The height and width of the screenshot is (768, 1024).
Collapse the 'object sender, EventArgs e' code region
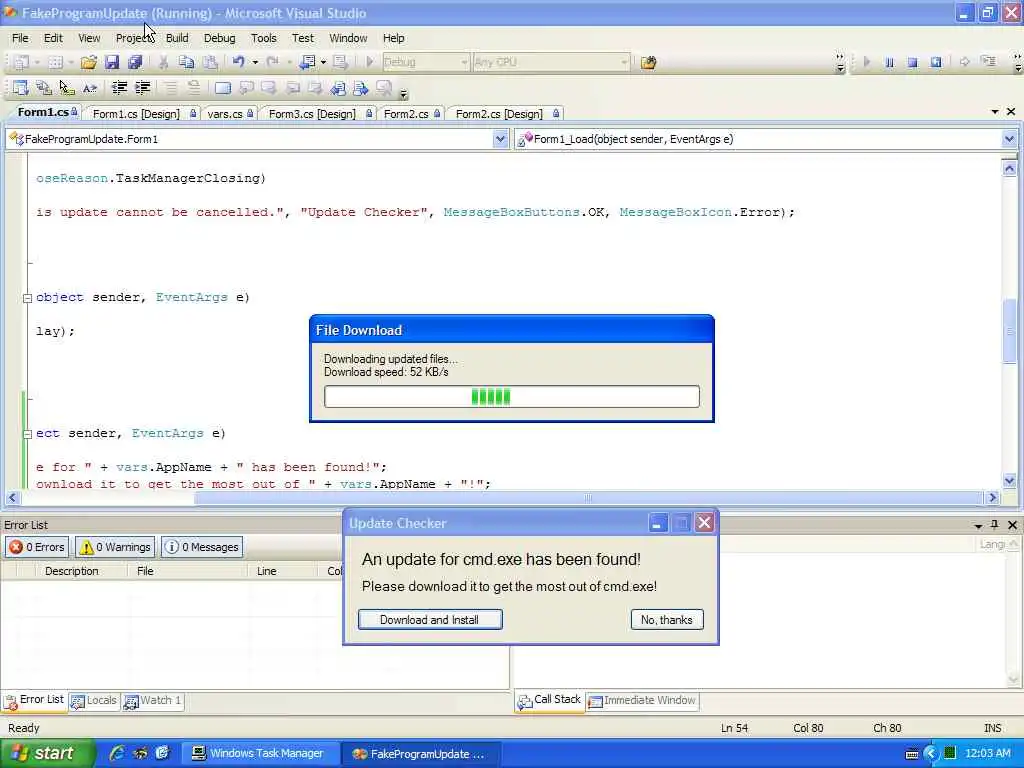pyautogui.click(x=27, y=298)
